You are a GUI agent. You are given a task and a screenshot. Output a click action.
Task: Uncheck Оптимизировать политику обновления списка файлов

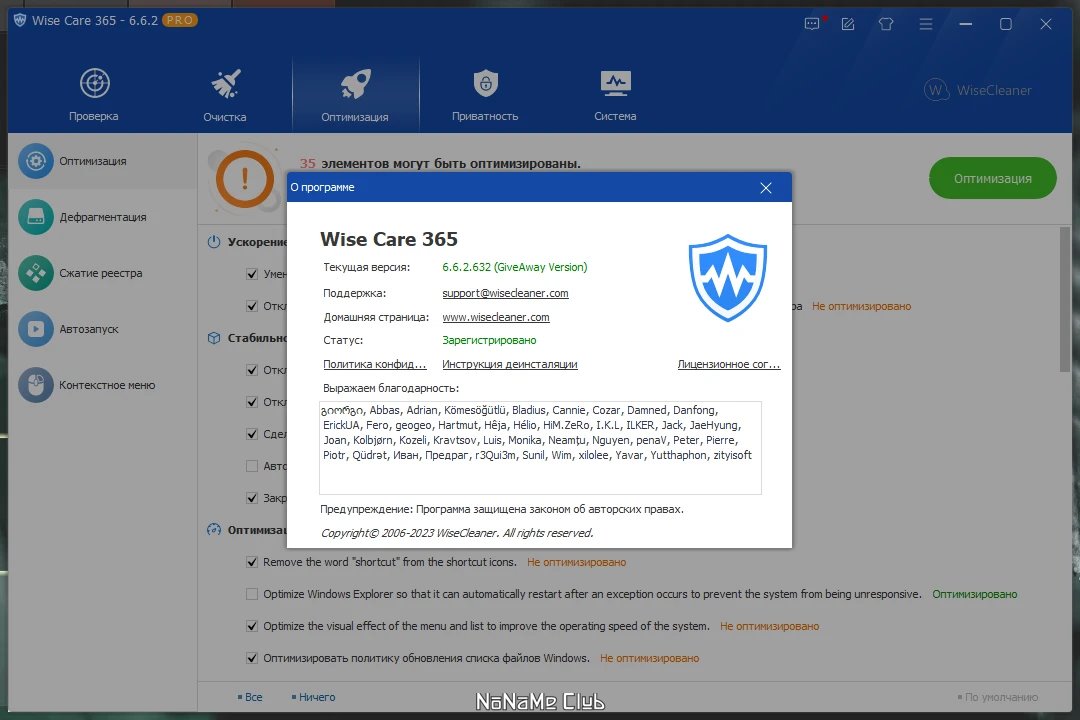(252, 658)
